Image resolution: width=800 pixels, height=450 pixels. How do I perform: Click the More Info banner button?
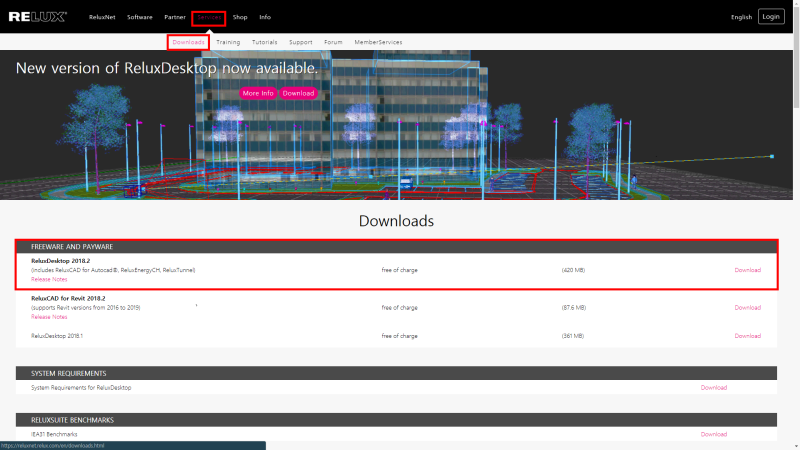258,93
